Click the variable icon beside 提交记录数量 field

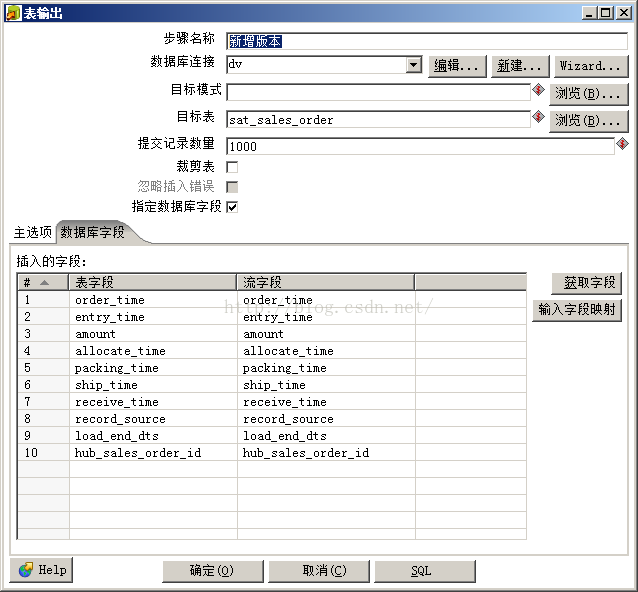[622, 144]
